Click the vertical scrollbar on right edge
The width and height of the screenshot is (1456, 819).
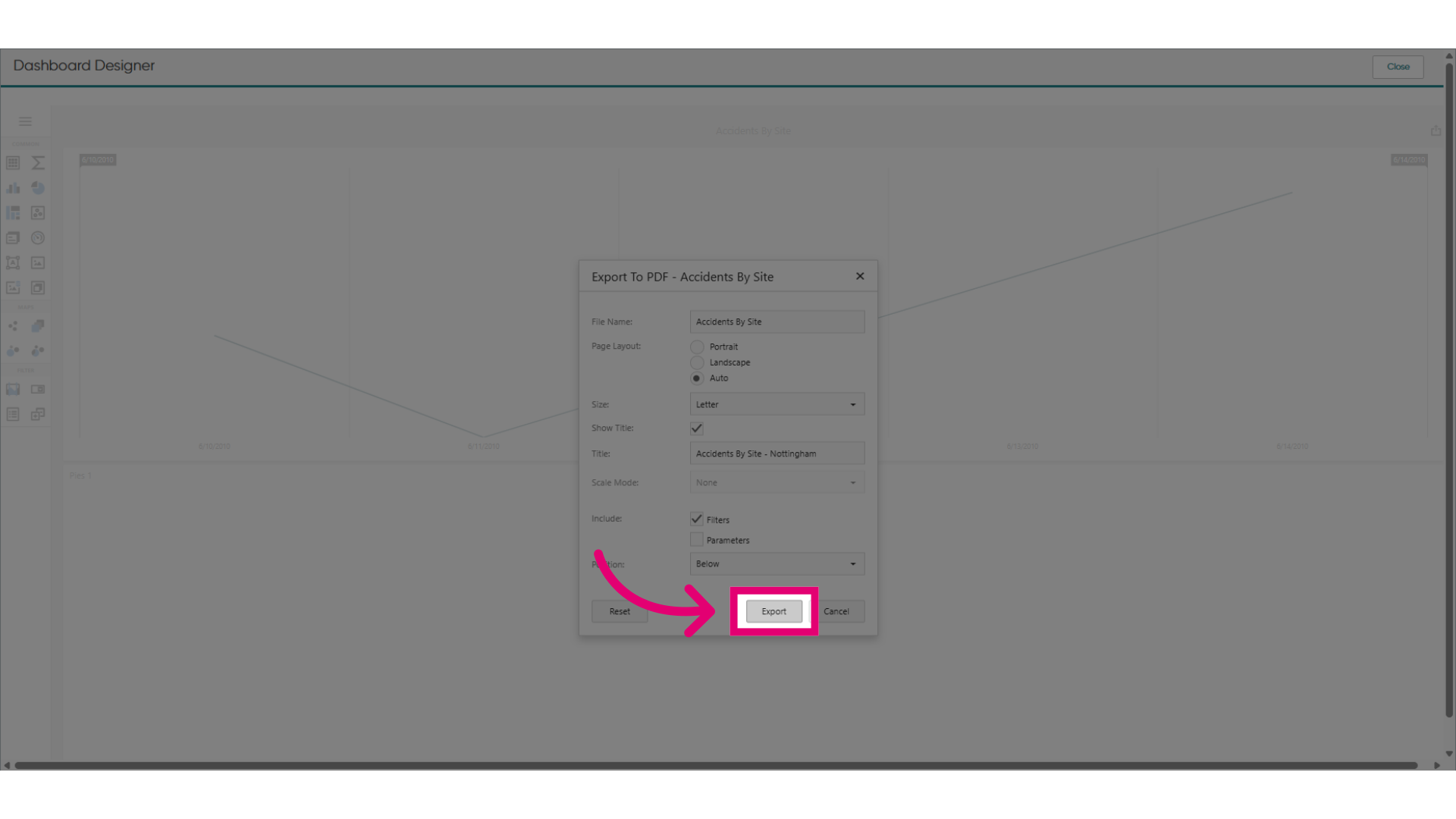[x=1449, y=390]
